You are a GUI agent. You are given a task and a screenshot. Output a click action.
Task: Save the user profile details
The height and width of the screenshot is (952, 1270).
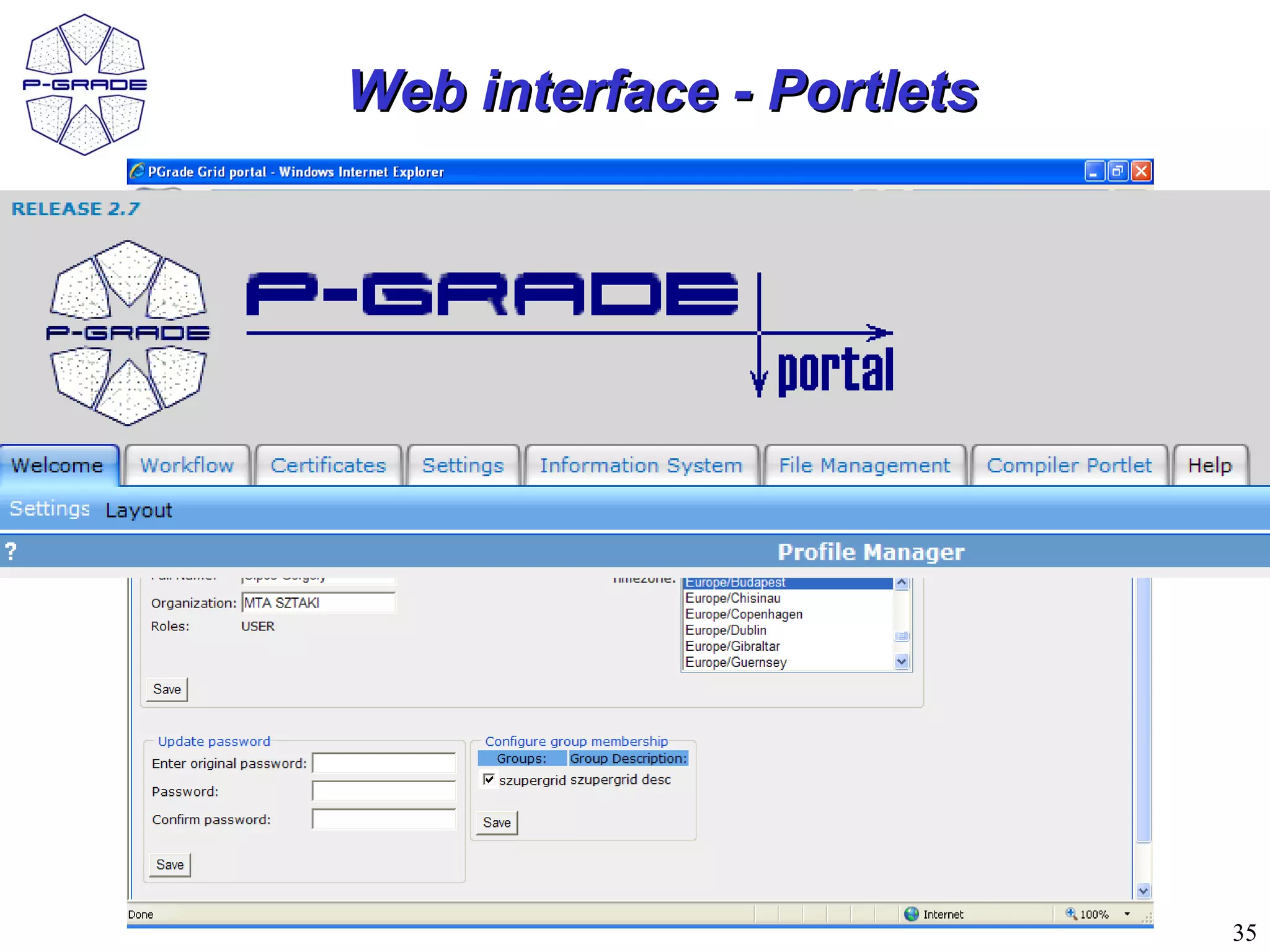(x=167, y=689)
